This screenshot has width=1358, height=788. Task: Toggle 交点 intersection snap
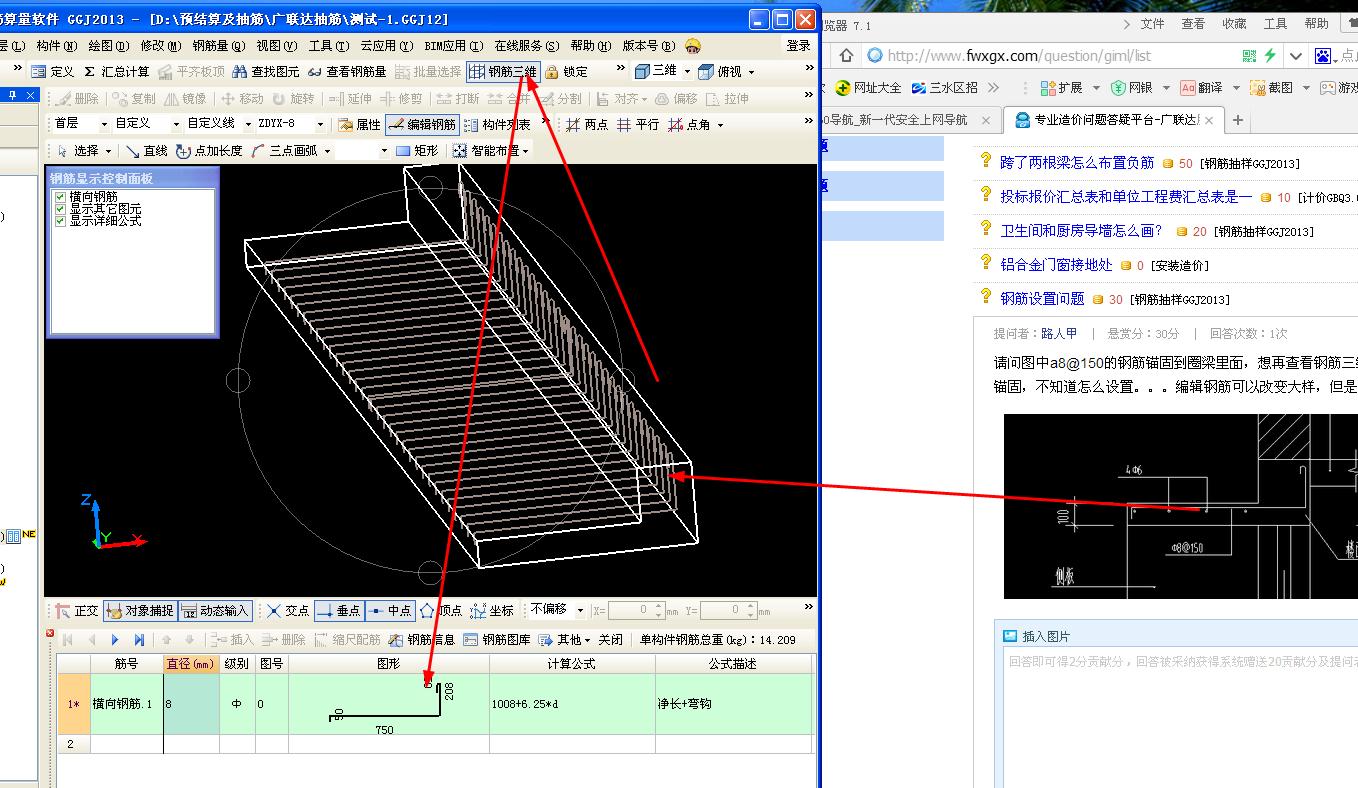(288, 611)
